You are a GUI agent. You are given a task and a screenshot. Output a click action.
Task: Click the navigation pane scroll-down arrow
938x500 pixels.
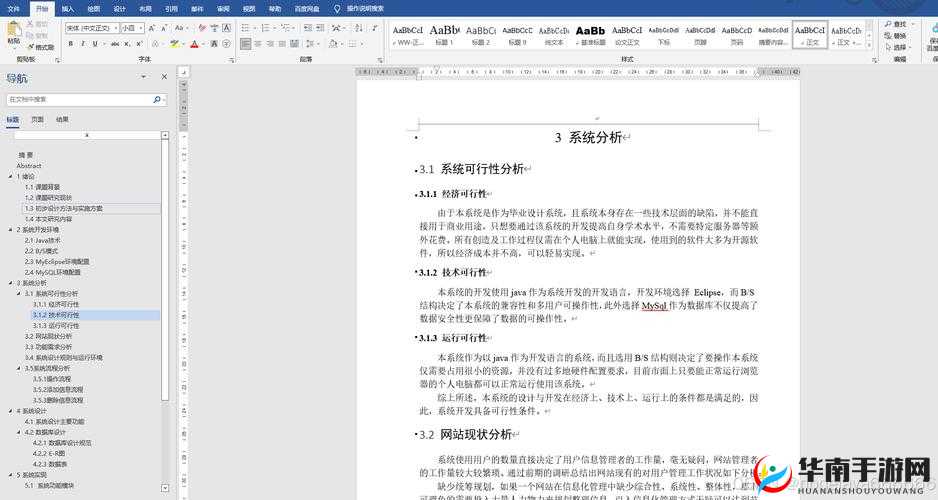(x=165, y=488)
